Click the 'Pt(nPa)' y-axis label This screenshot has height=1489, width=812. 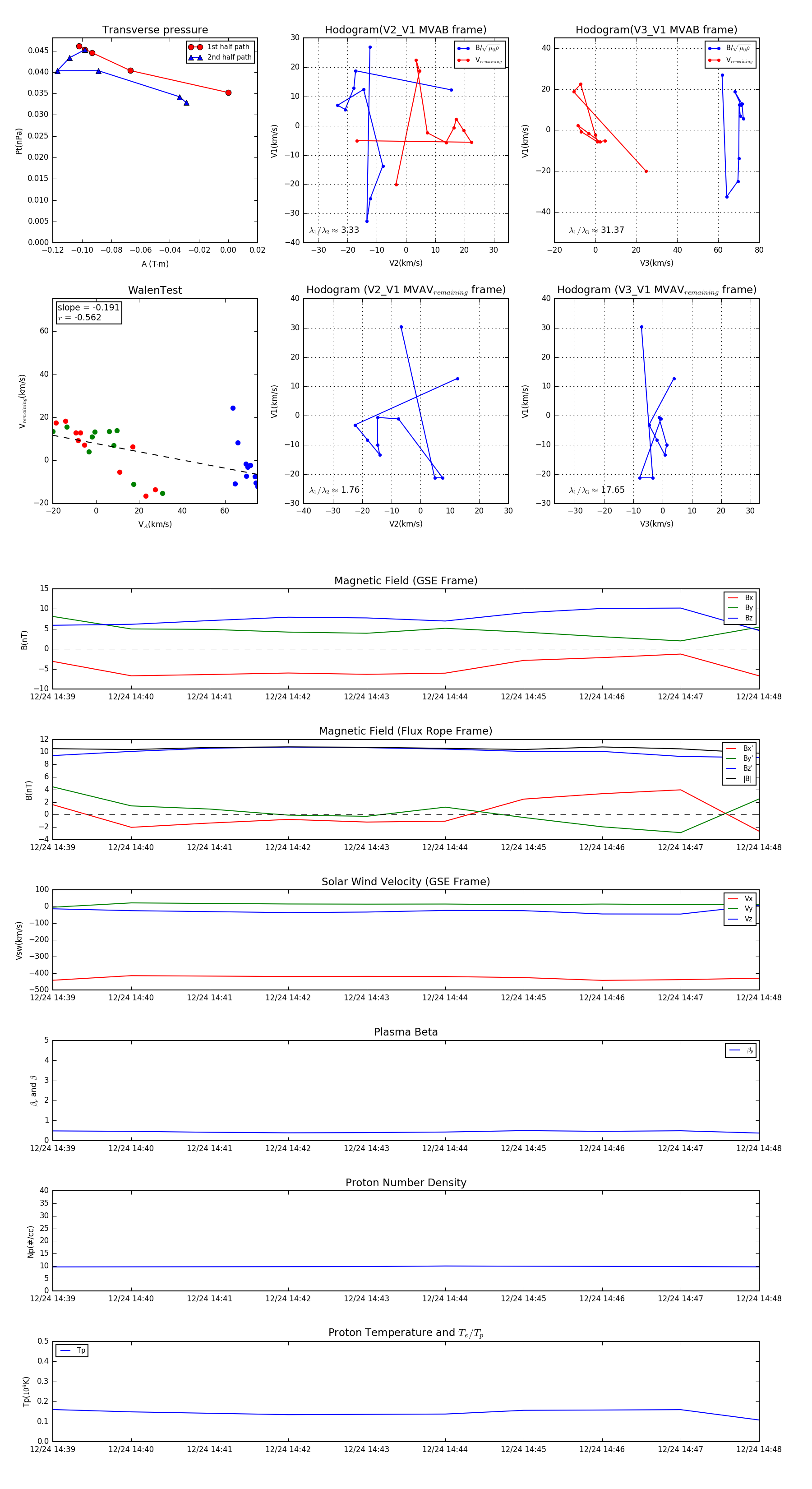[18, 141]
